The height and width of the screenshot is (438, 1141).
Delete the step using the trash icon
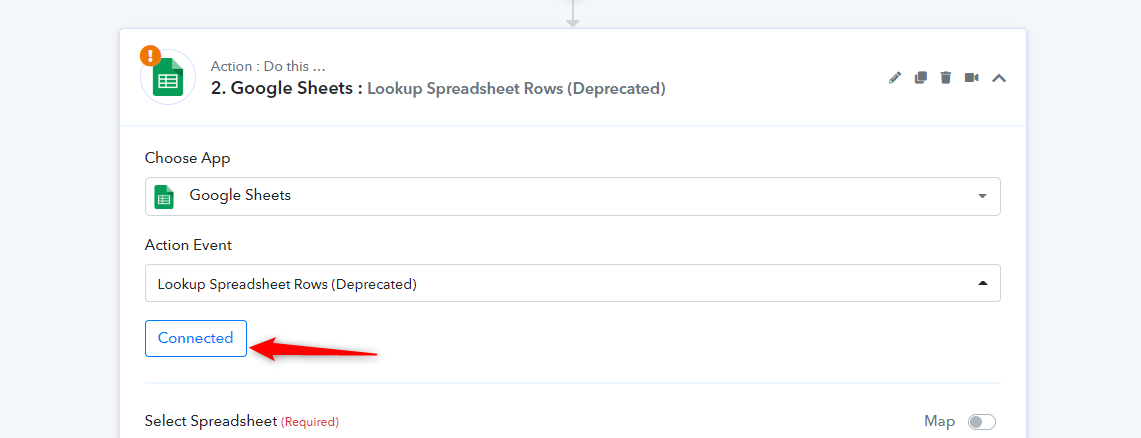pos(946,78)
